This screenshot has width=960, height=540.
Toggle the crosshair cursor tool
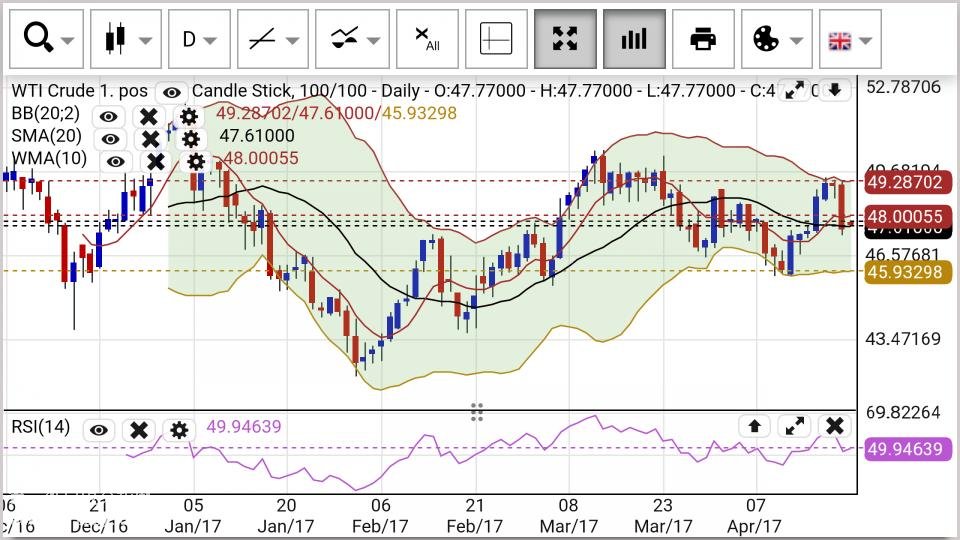496,40
